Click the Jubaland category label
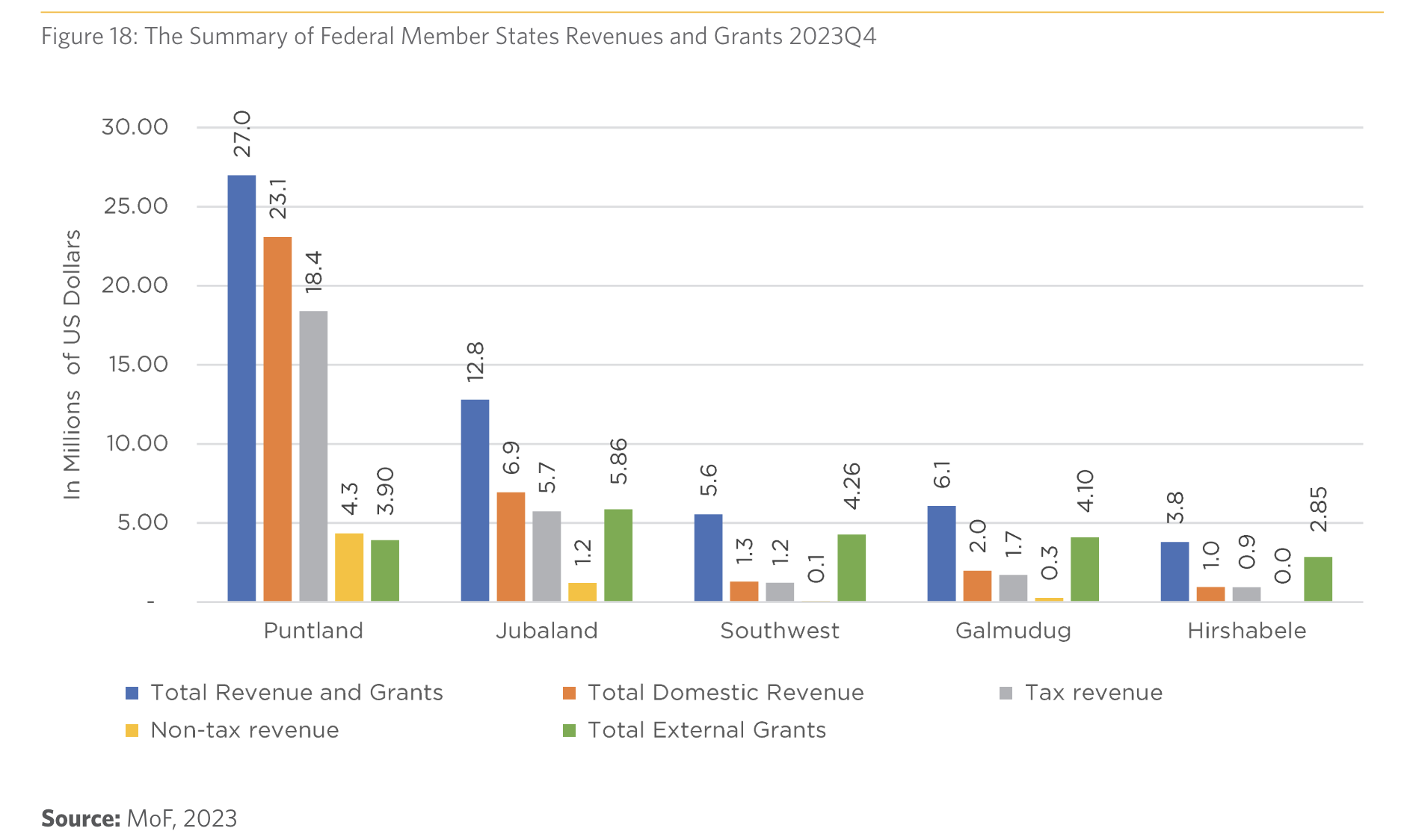The width and height of the screenshot is (1407, 840). point(547,631)
